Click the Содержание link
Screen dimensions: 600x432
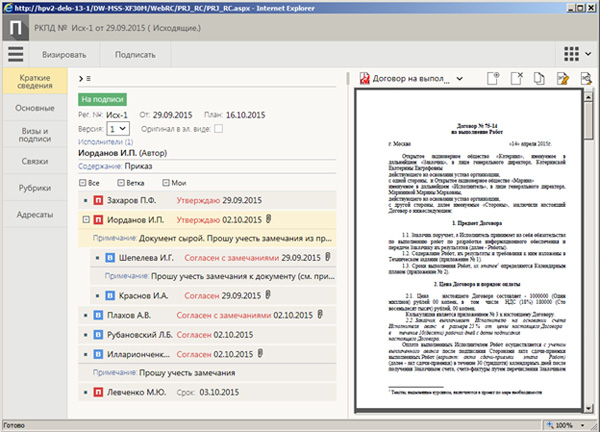coord(100,166)
